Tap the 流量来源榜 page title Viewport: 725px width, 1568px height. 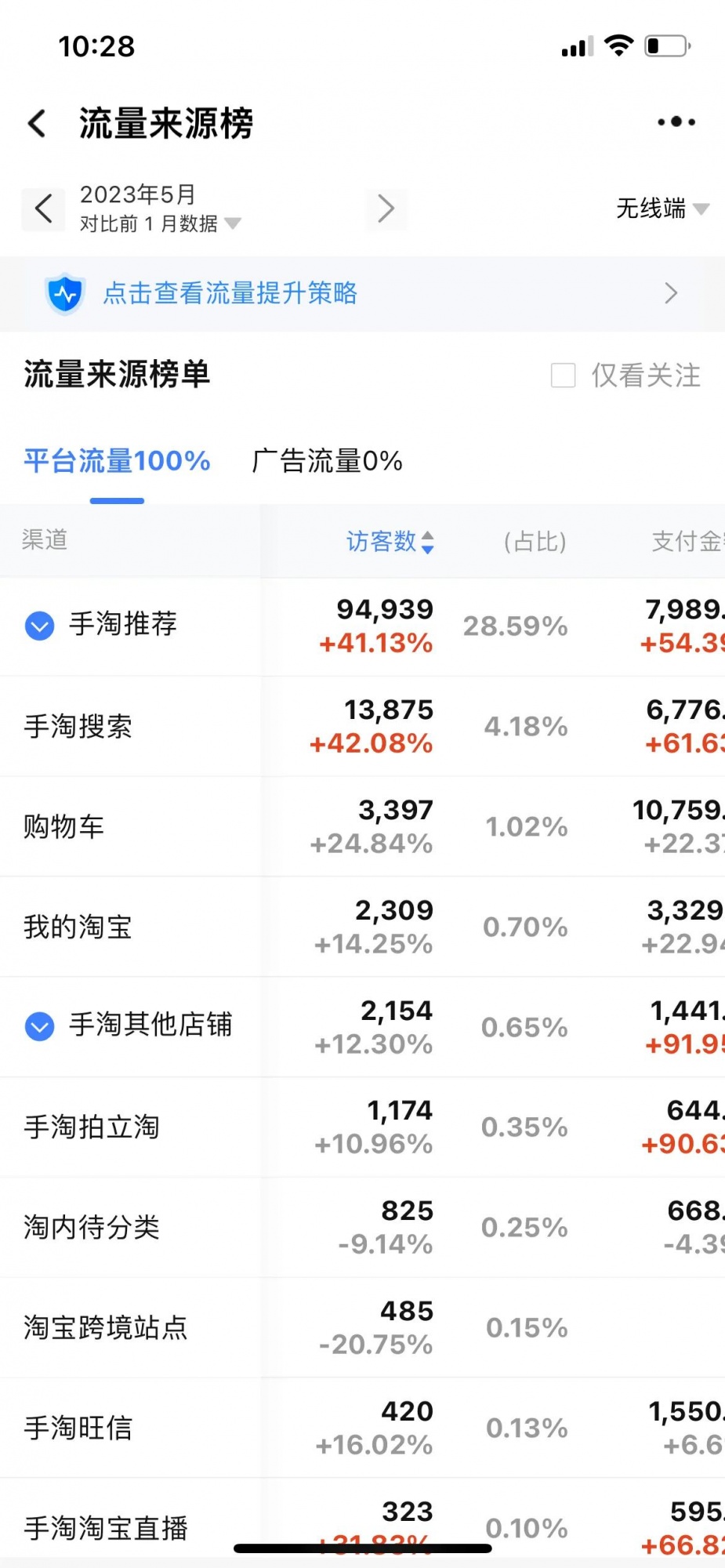click(166, 123)
